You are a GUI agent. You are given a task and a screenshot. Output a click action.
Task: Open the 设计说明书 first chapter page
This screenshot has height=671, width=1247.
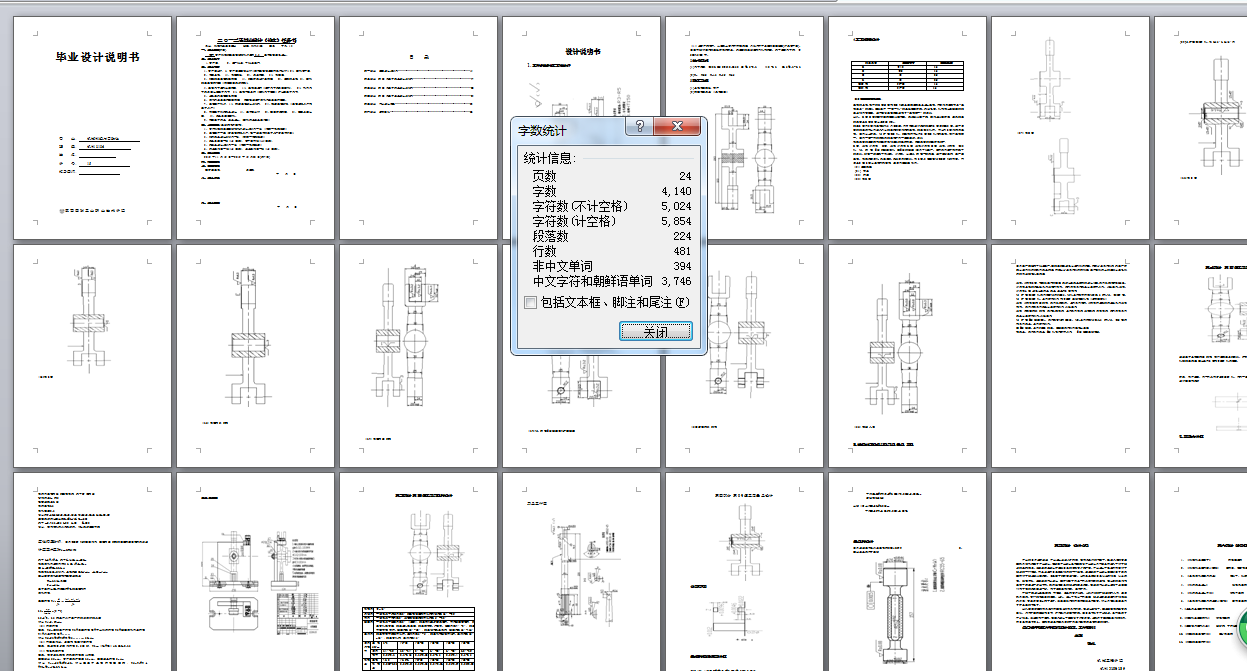pyautogui.click(x=581, y=128)
